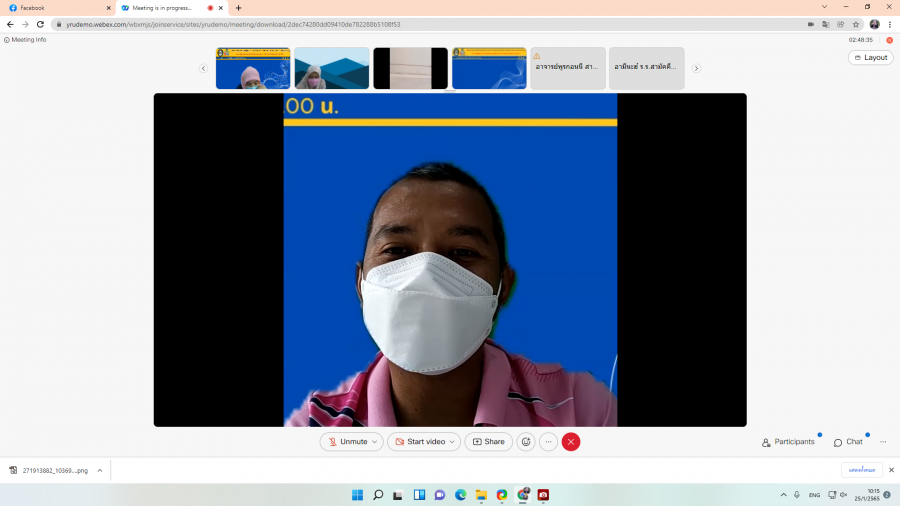Open the reactions emoji menu
Image resolution: width=900 pixels, height=506 pixels.
526,442
